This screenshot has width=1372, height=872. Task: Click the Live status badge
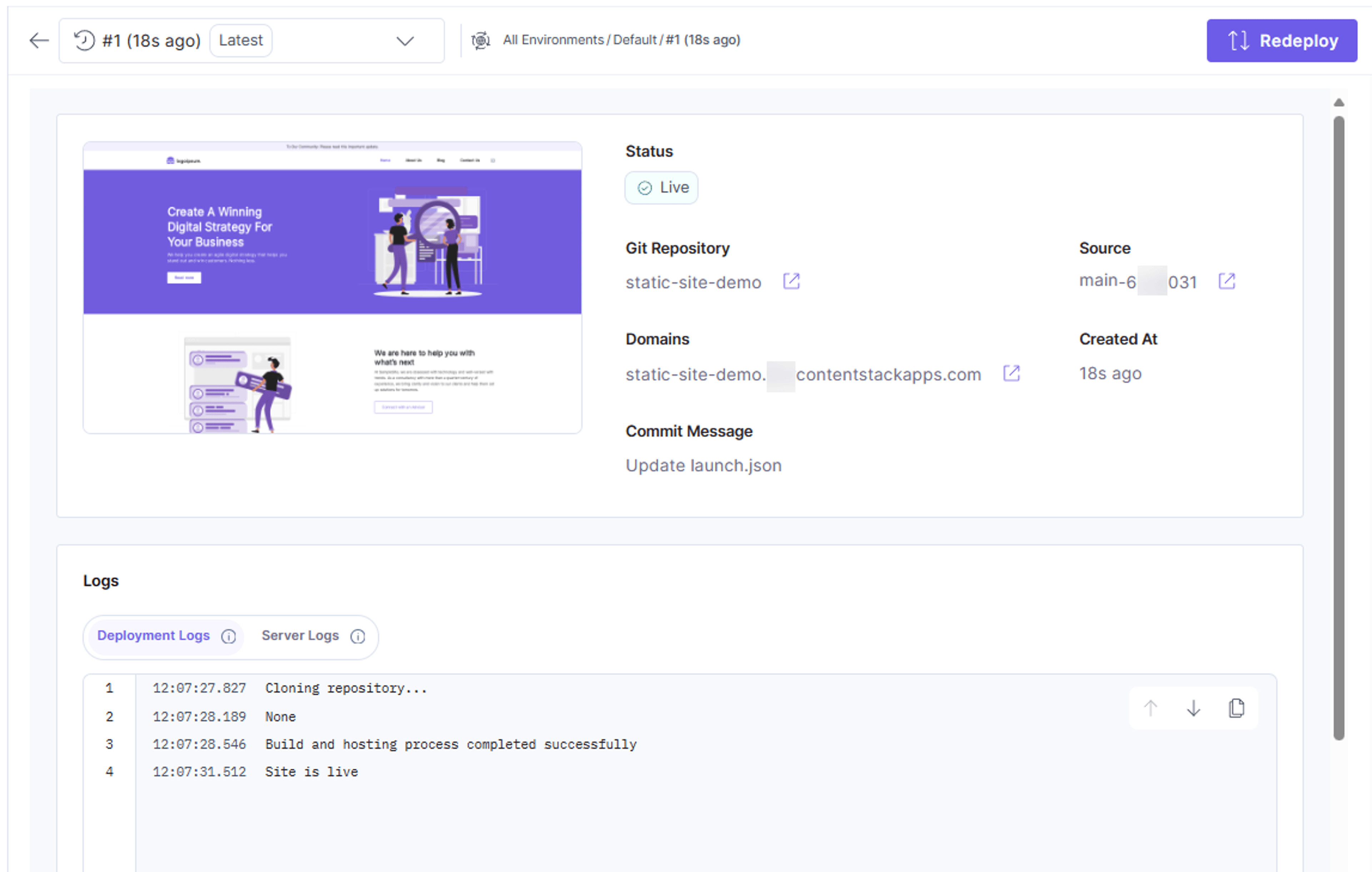tap(661, 188)
